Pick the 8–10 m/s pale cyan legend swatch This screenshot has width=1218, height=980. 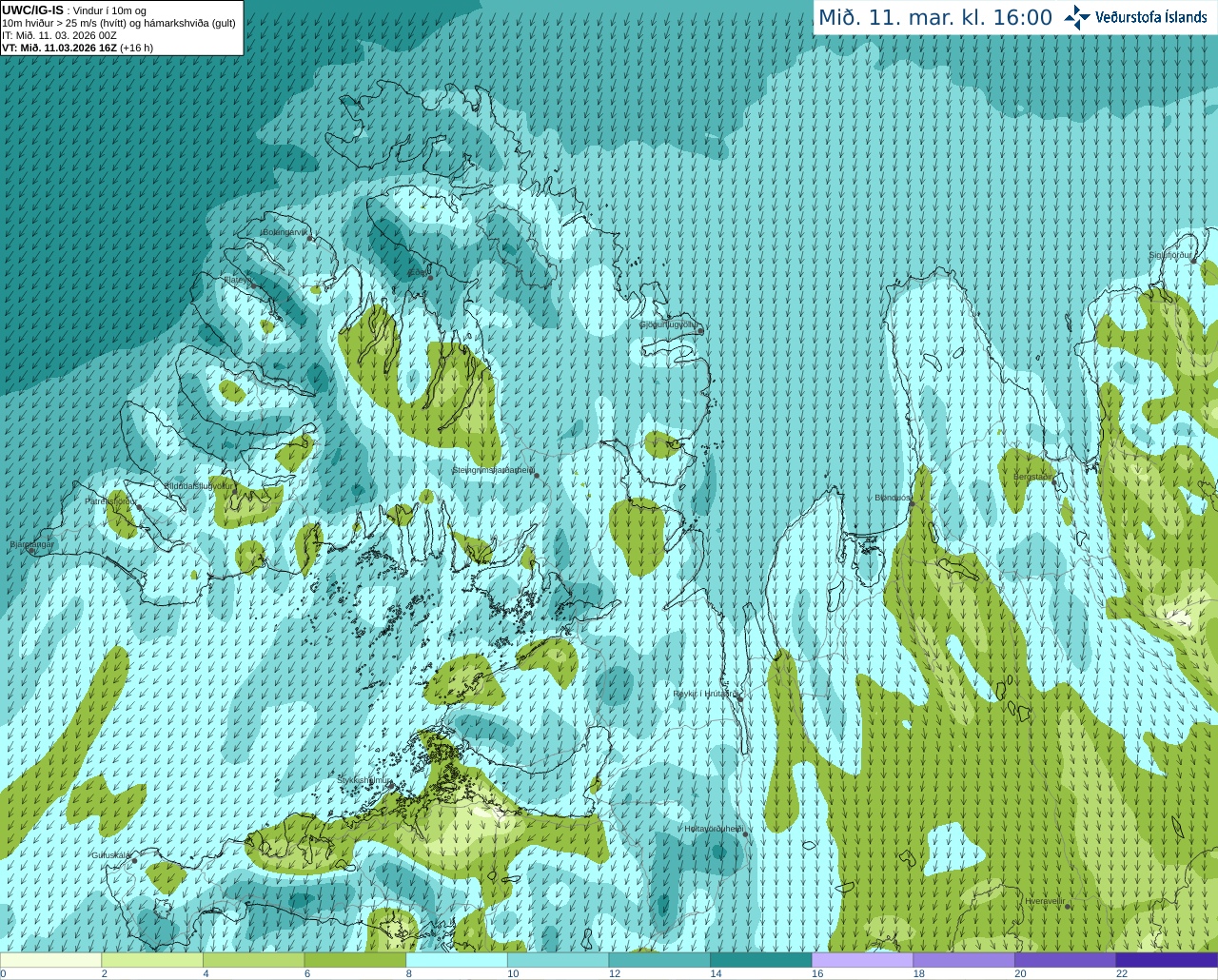456,960
